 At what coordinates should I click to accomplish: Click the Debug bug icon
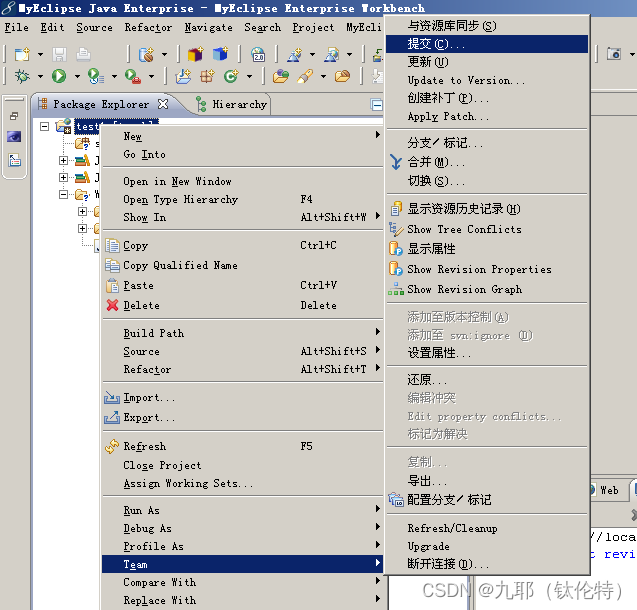tap(22, 76)
